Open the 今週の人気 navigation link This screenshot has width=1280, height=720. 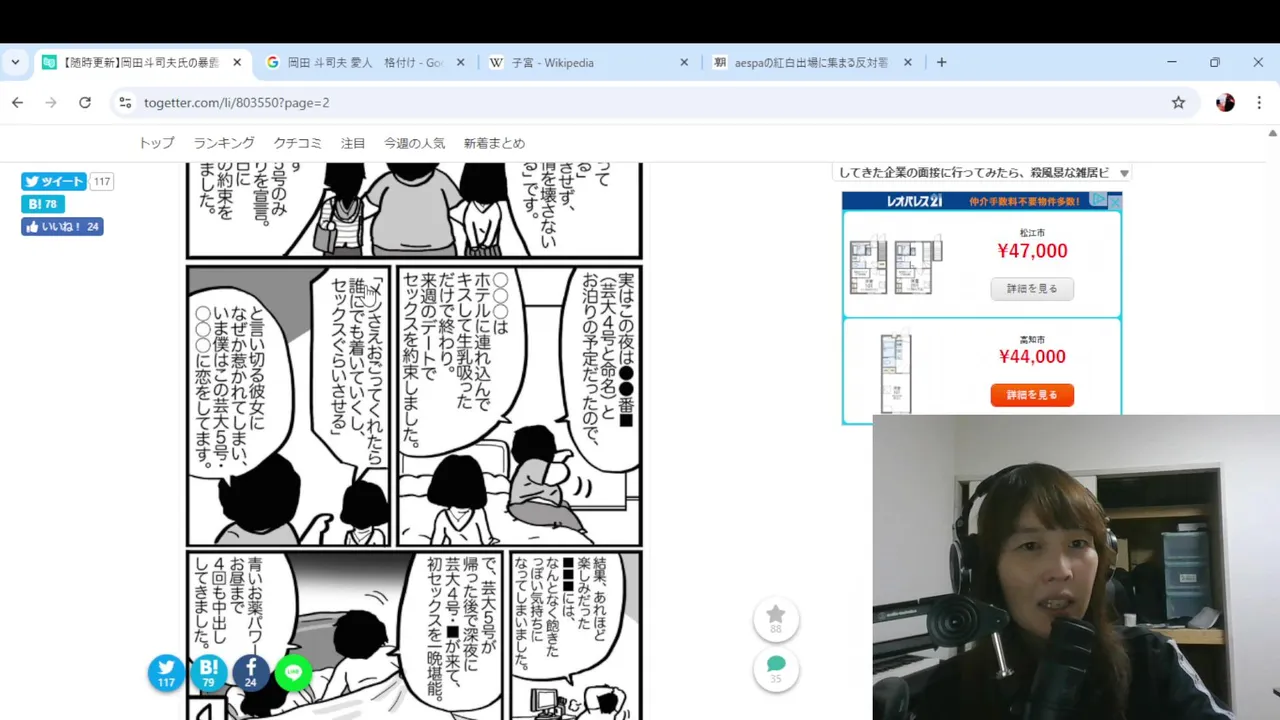coord(414,143)
